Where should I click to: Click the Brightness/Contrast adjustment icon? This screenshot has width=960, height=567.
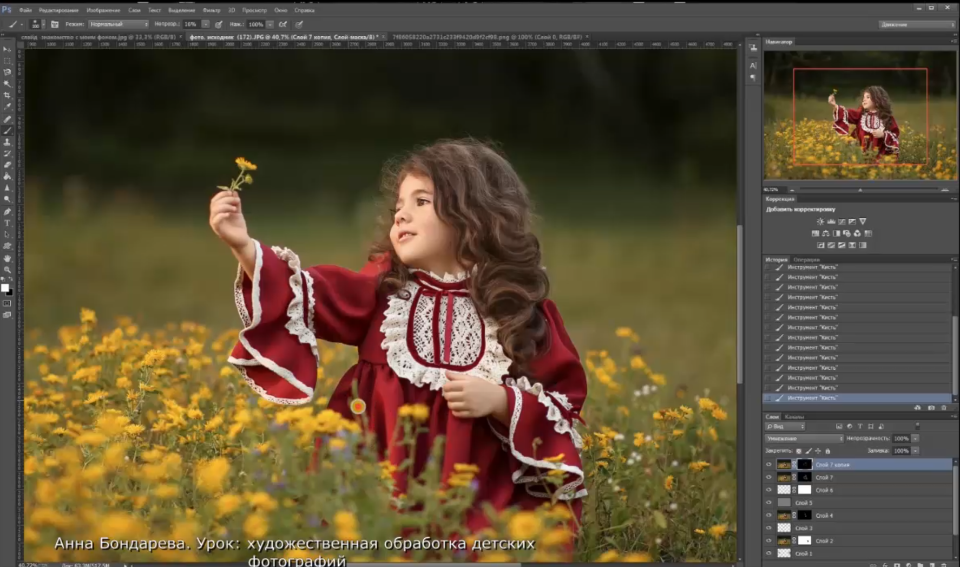(x=820, y=221)
